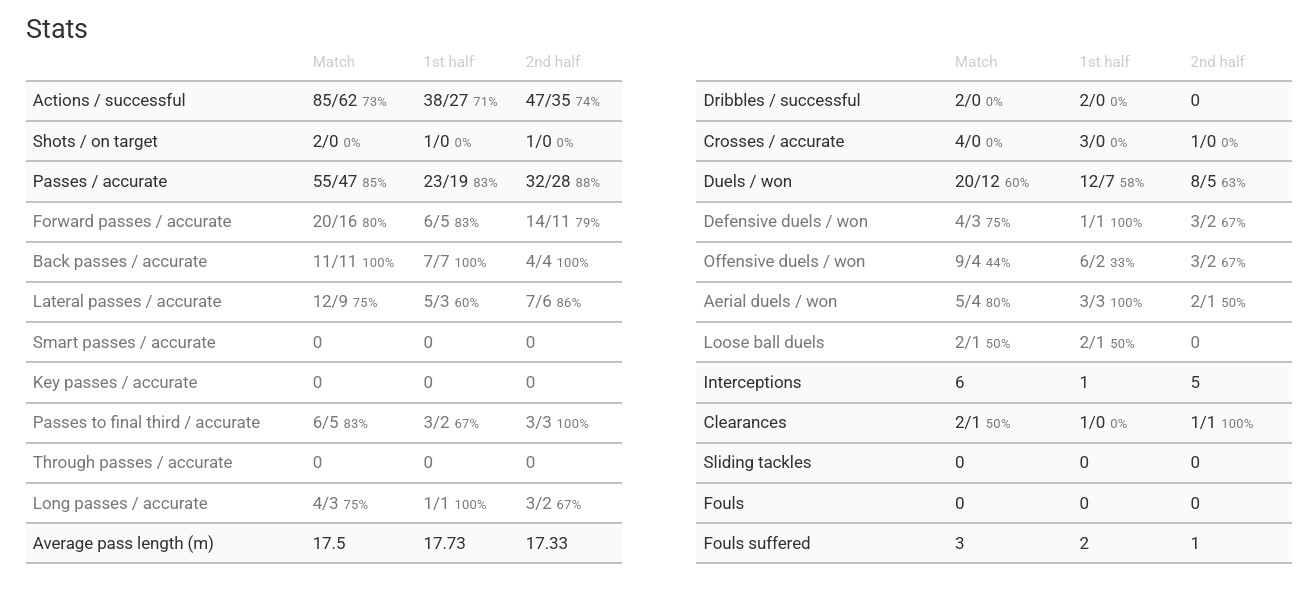Select the Sliding tackles row
Viewport: 1316px width, 596px height.
(994, 463)
